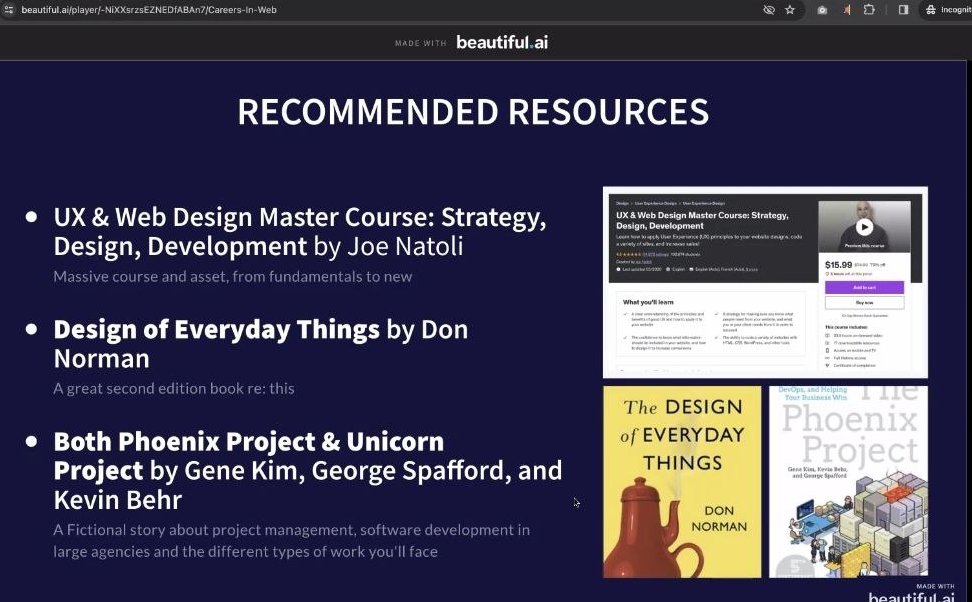
Task: Open the beautiful.ai logo link in header
Action: (502, 42)
